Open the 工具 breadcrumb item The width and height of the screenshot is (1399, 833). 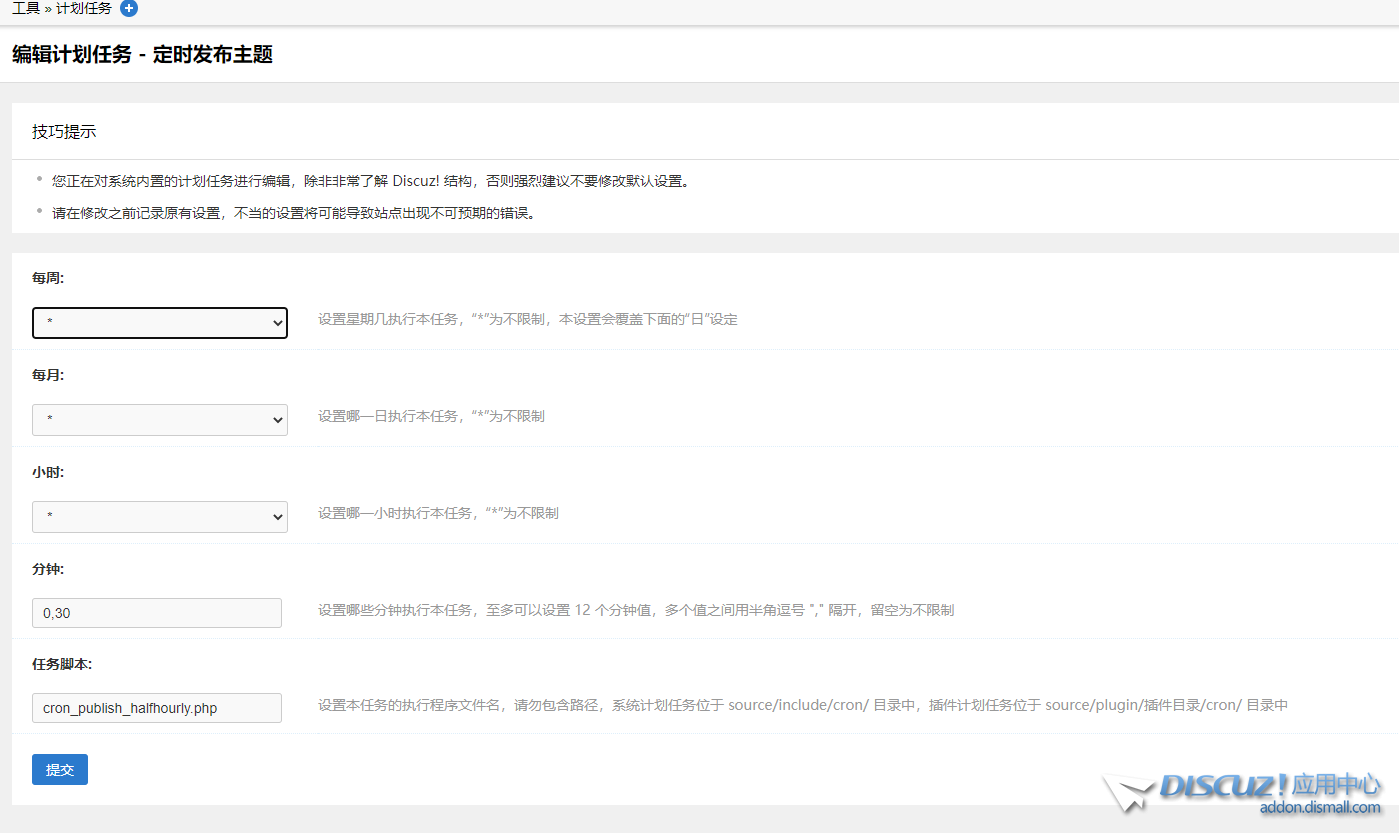26,9
